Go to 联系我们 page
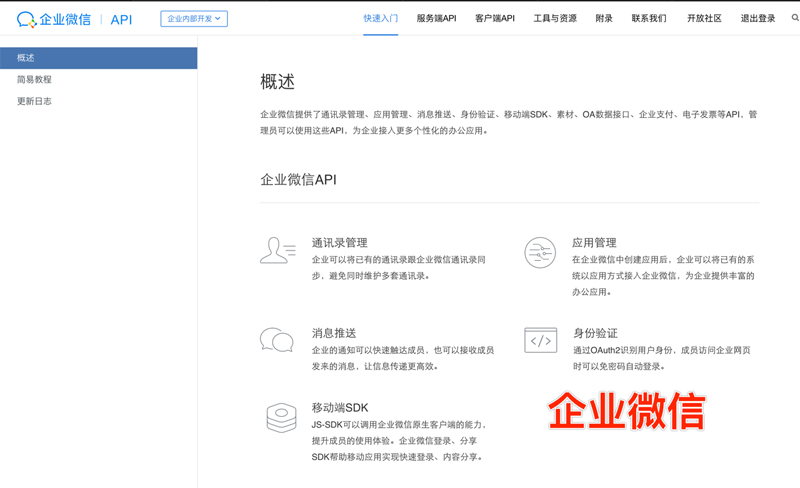800x488 pixels. click(649, 18)
